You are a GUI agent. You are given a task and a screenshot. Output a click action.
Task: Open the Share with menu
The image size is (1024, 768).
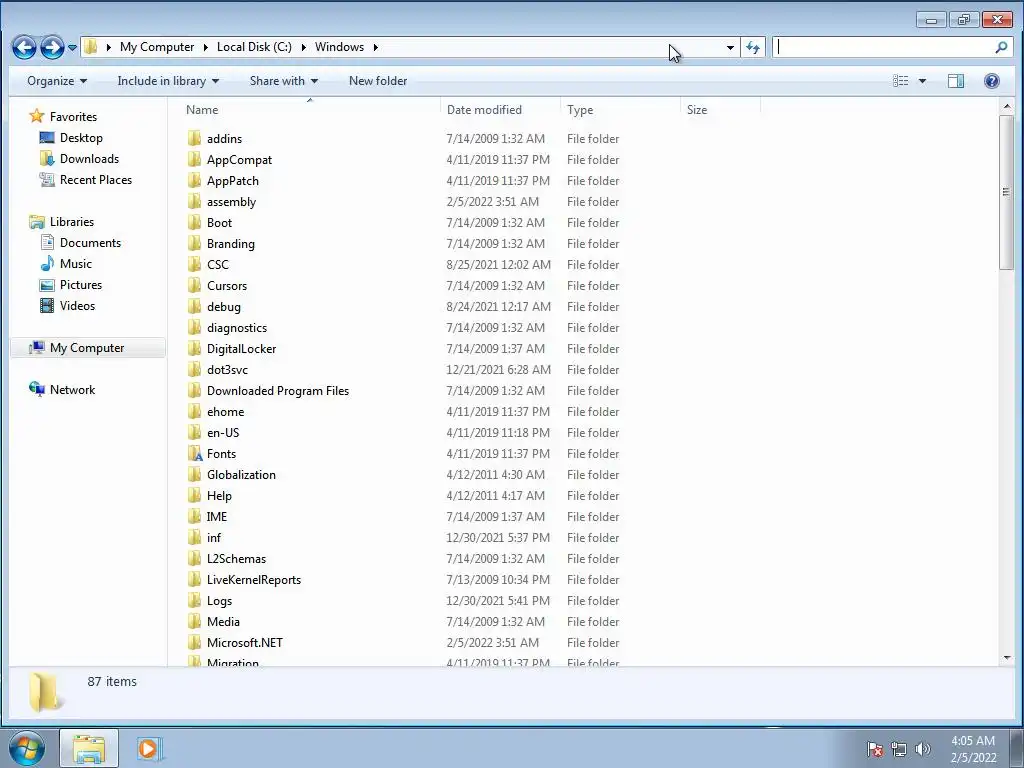pos(283,81)
